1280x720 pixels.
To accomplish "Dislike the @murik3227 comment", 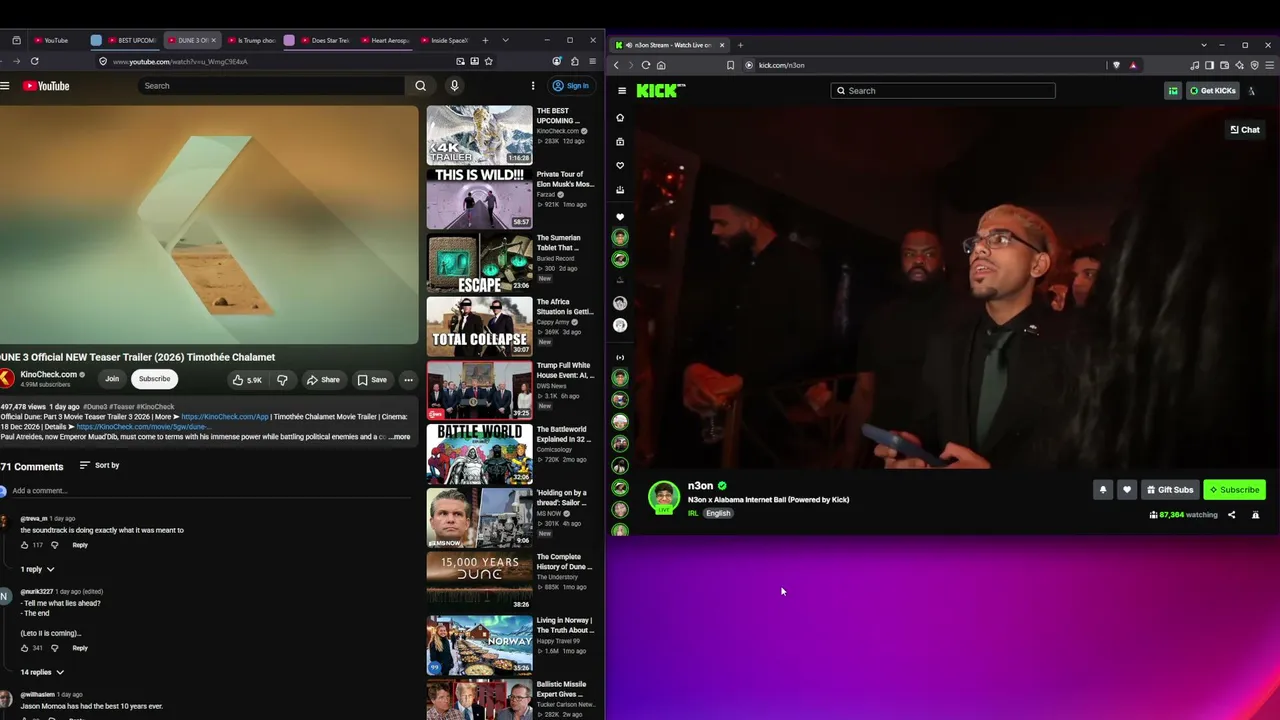I will point(54,648).
